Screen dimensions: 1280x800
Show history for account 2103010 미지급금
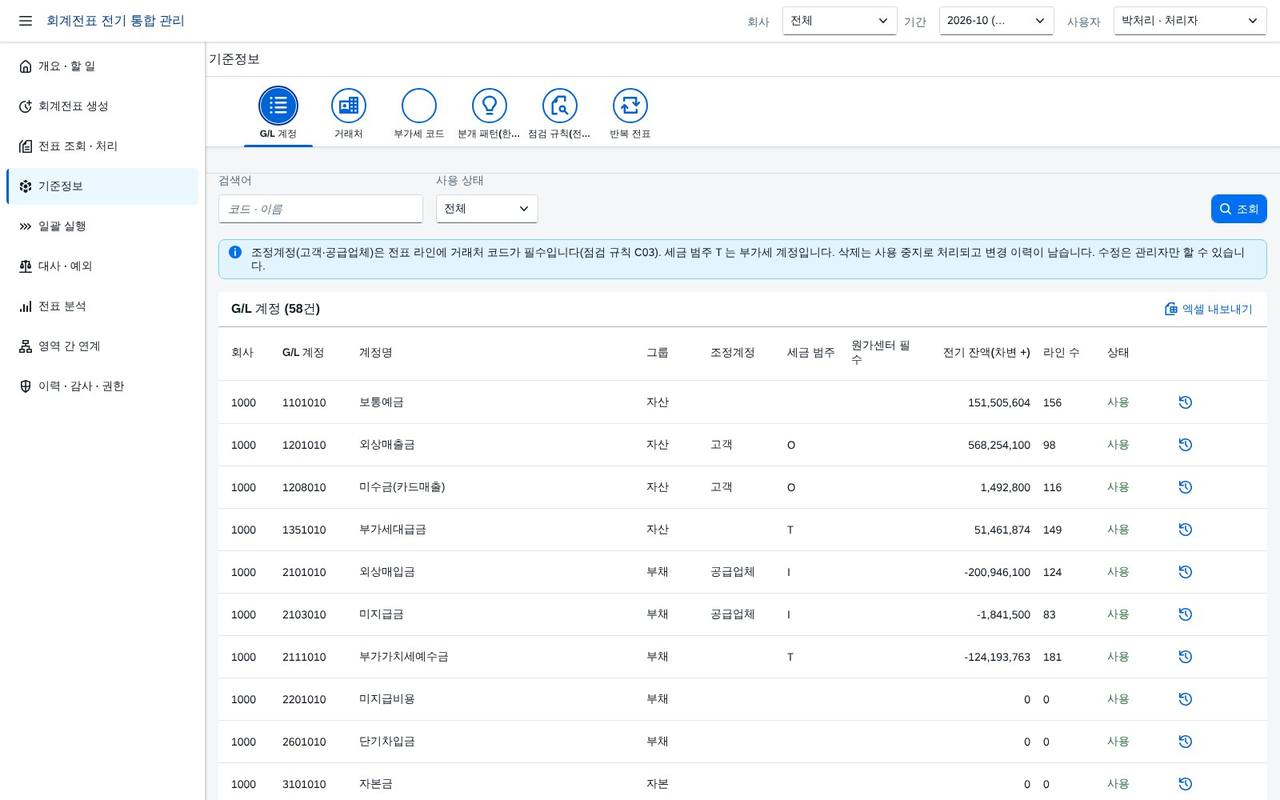[1185, 614]
